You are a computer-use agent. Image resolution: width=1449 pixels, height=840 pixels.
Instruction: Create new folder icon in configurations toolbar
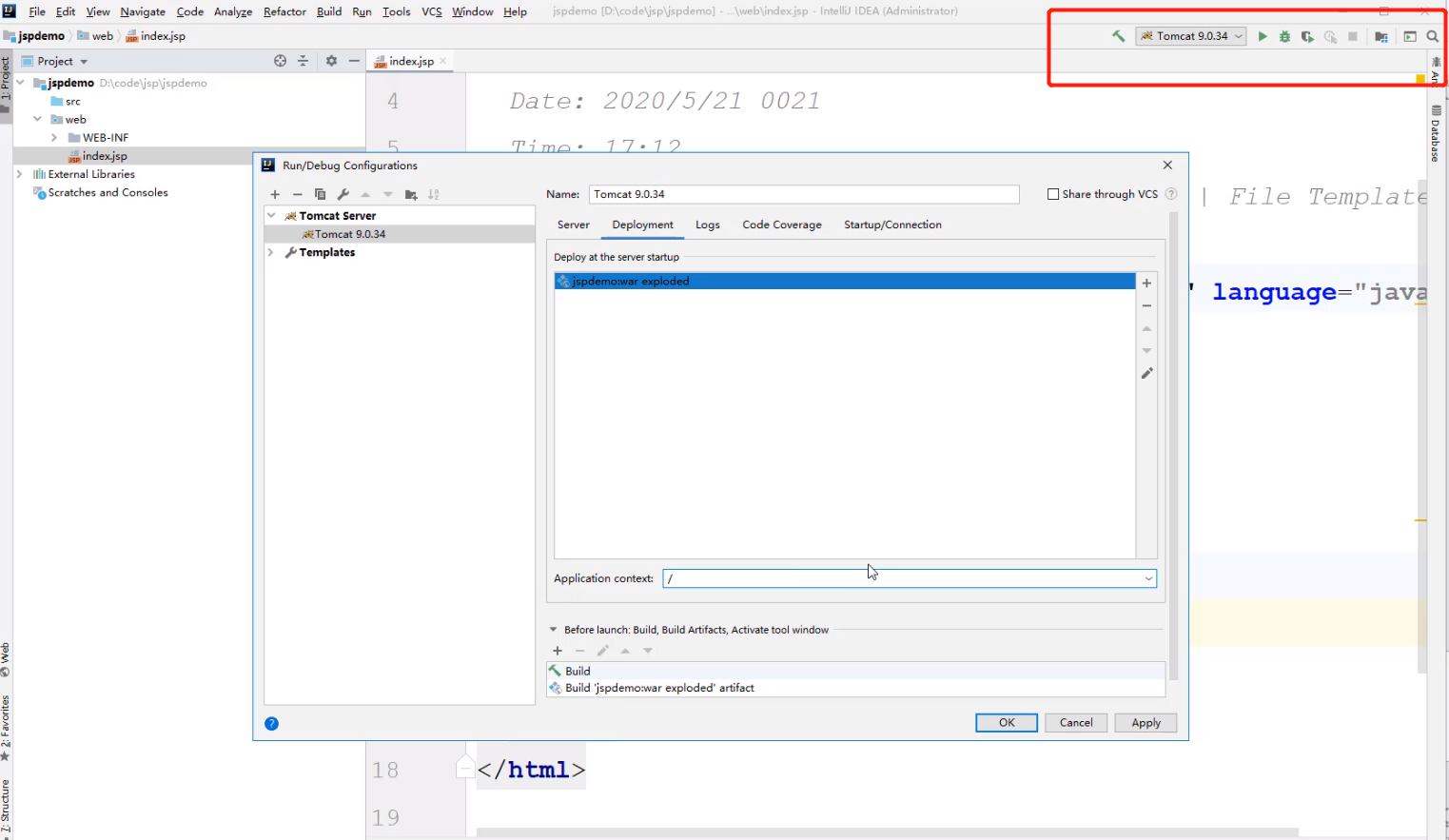[411, 194]
